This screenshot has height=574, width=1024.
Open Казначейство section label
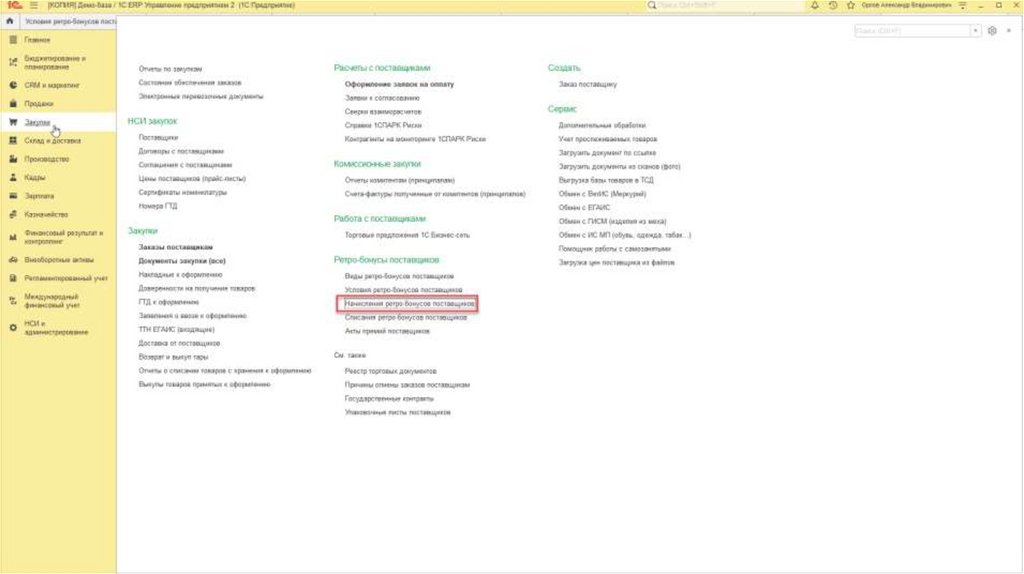(46, 214)
